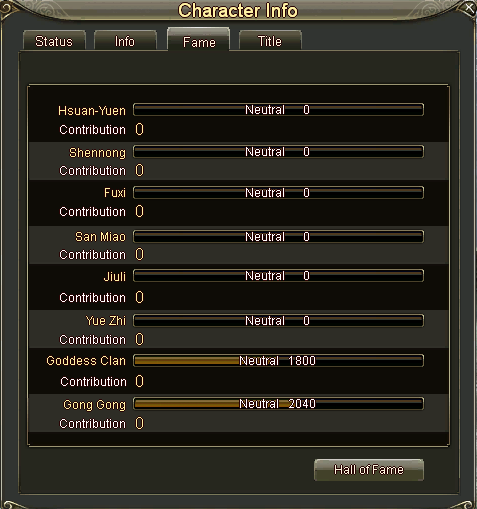Click the Character Info title bar

point(238,10)
